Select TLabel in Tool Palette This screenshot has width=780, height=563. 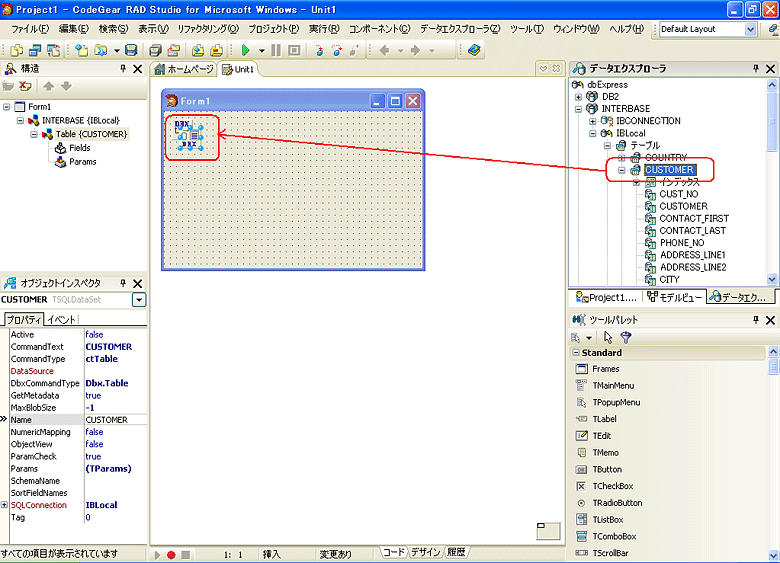click(596, 419)
